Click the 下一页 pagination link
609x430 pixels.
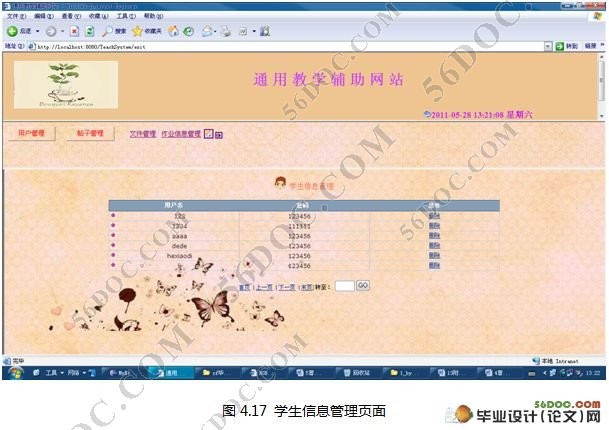tap(285, 286)
